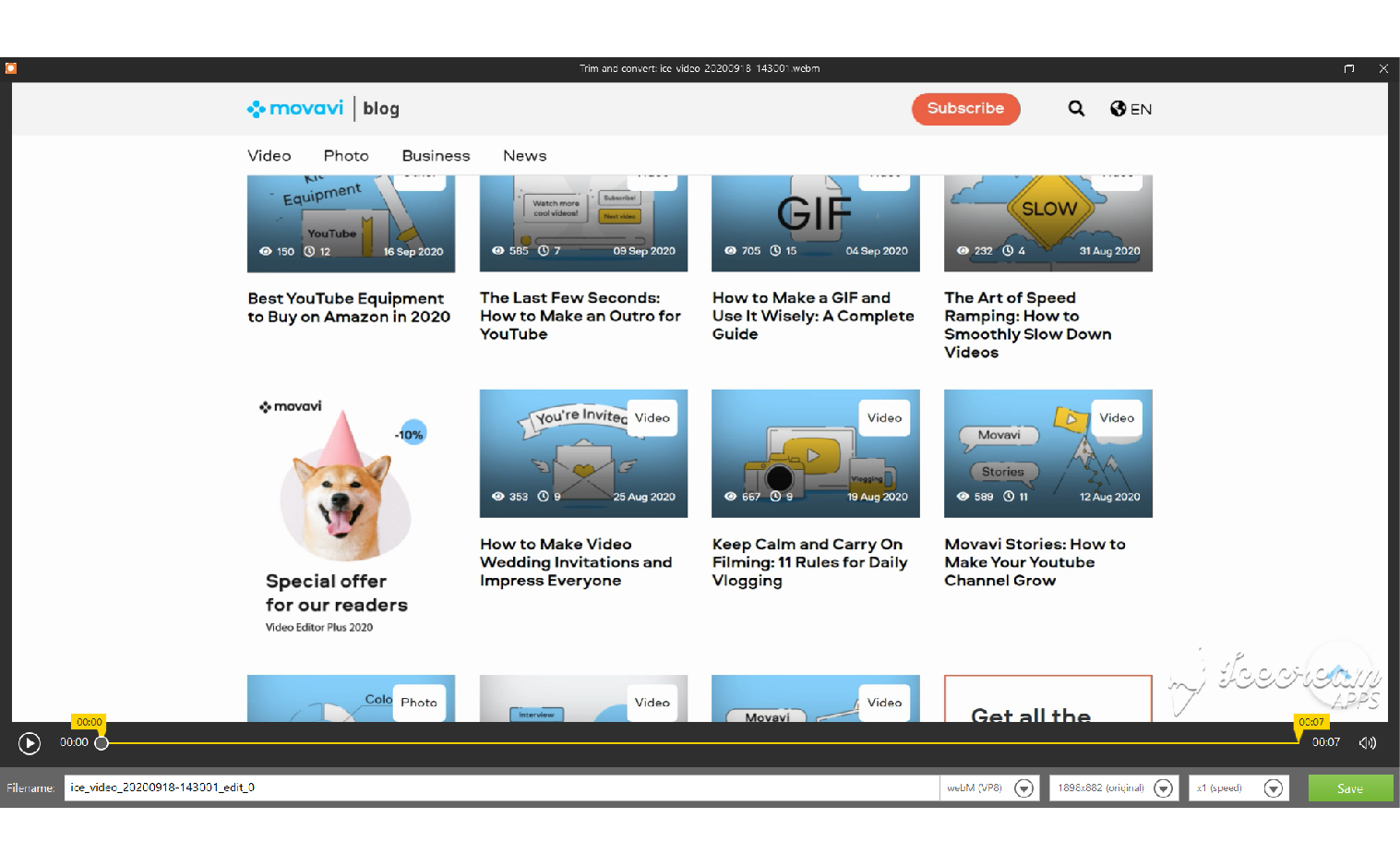Open Keep Calm and Carry On Filming article
This screenshot has width=1400, height=866.
pos(810,562)
